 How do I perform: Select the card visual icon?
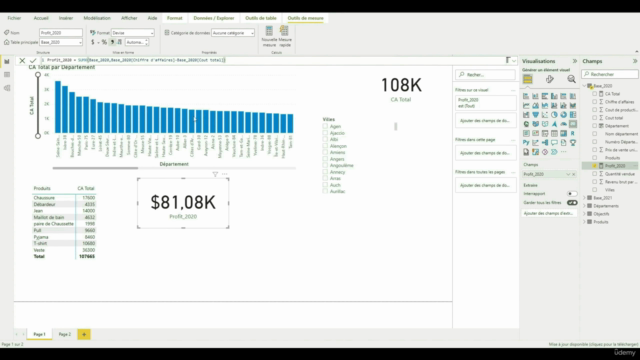[x=573, y=124]
